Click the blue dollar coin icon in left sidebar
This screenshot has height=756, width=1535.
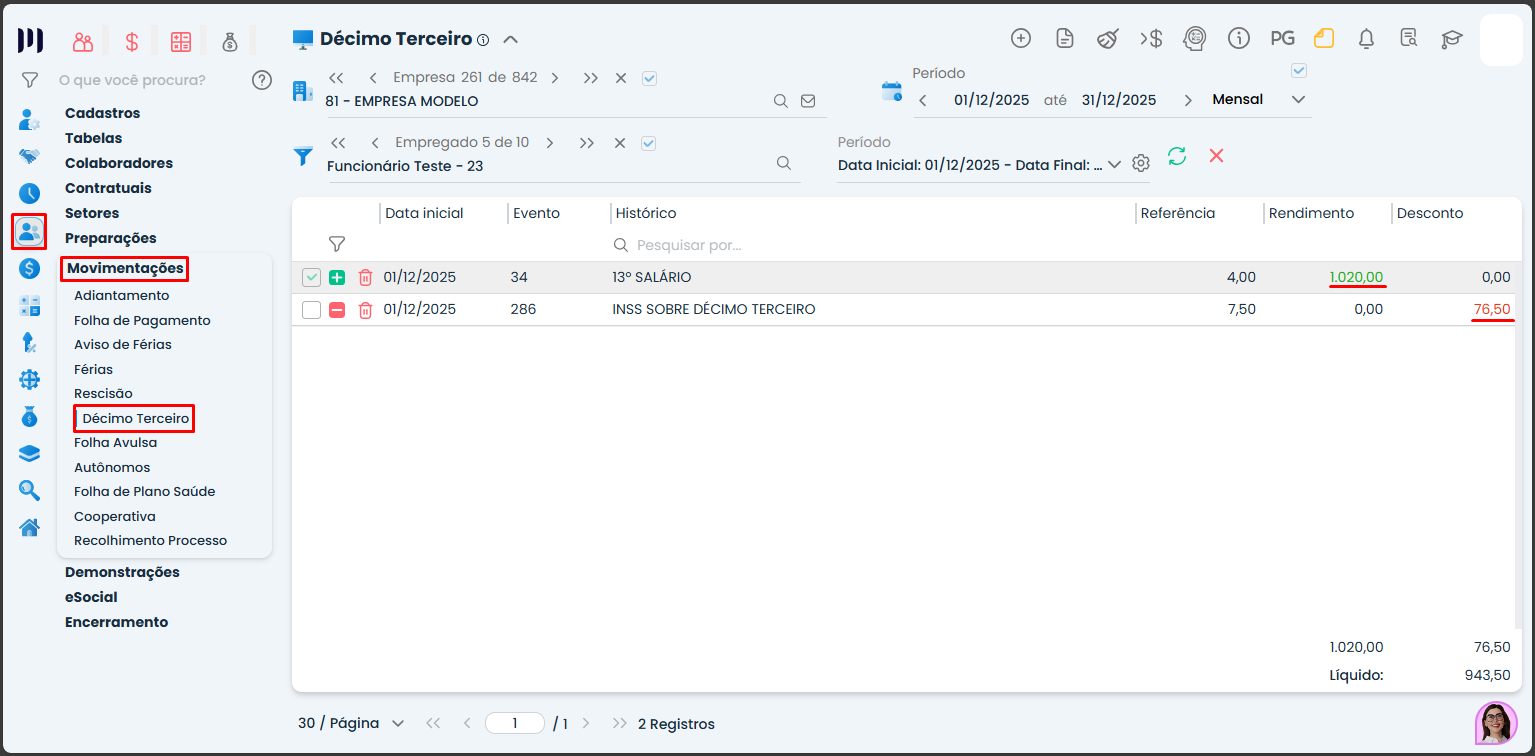29,268
